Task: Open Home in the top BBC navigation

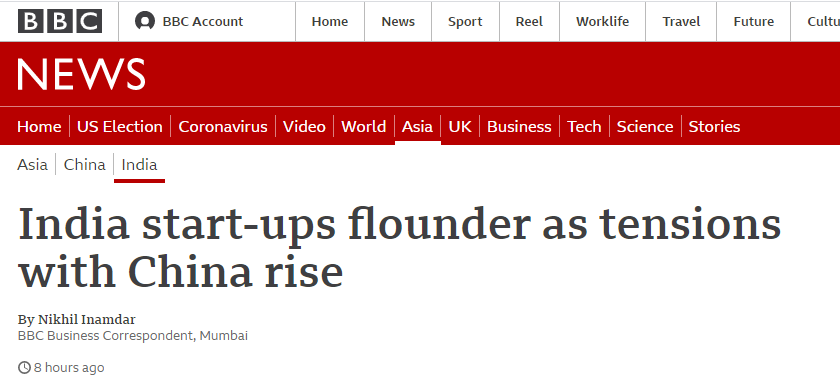Action: [329, 21]
